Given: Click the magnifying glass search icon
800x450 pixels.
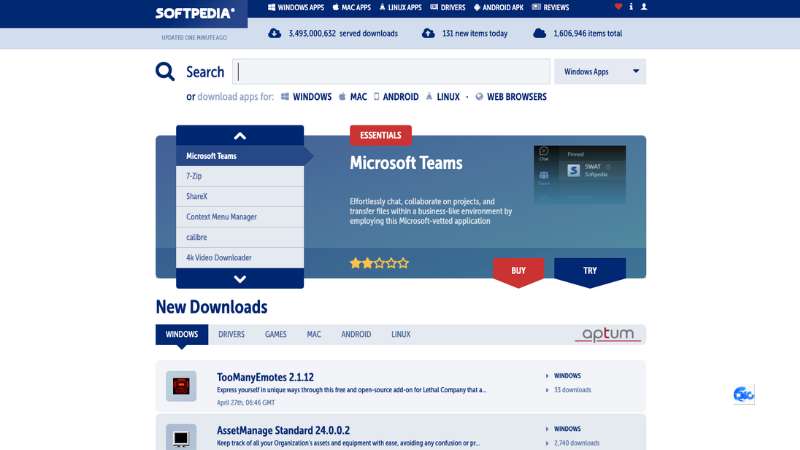Looking at the screenshot, I should [165, 71].
